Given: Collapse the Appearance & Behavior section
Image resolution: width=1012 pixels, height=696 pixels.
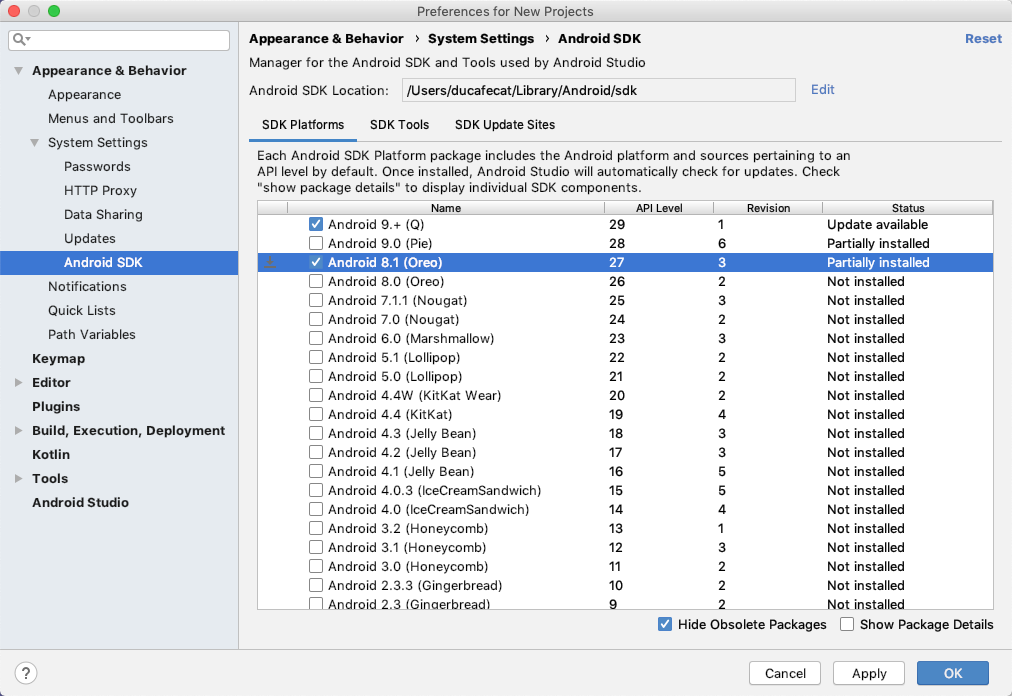Looking at the screenshot, I should [x=19, y=71].
